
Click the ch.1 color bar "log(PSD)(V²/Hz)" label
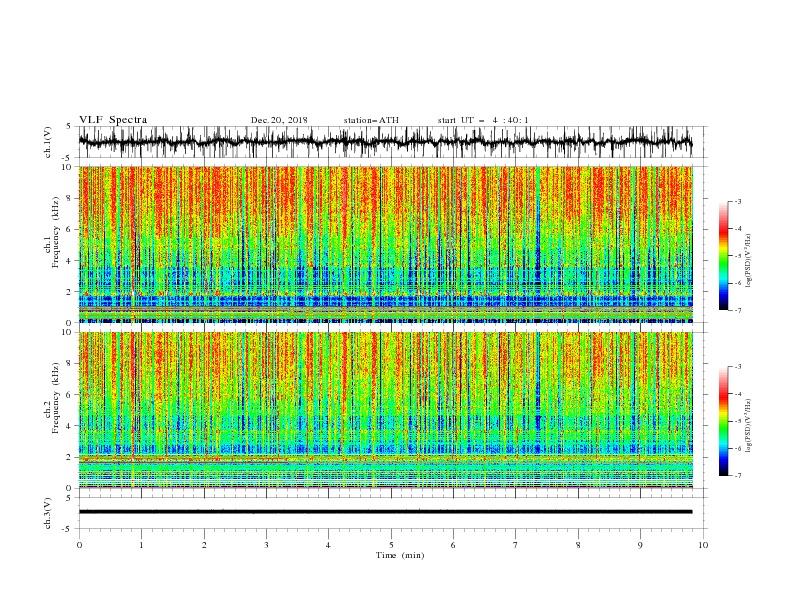[749, 261]
